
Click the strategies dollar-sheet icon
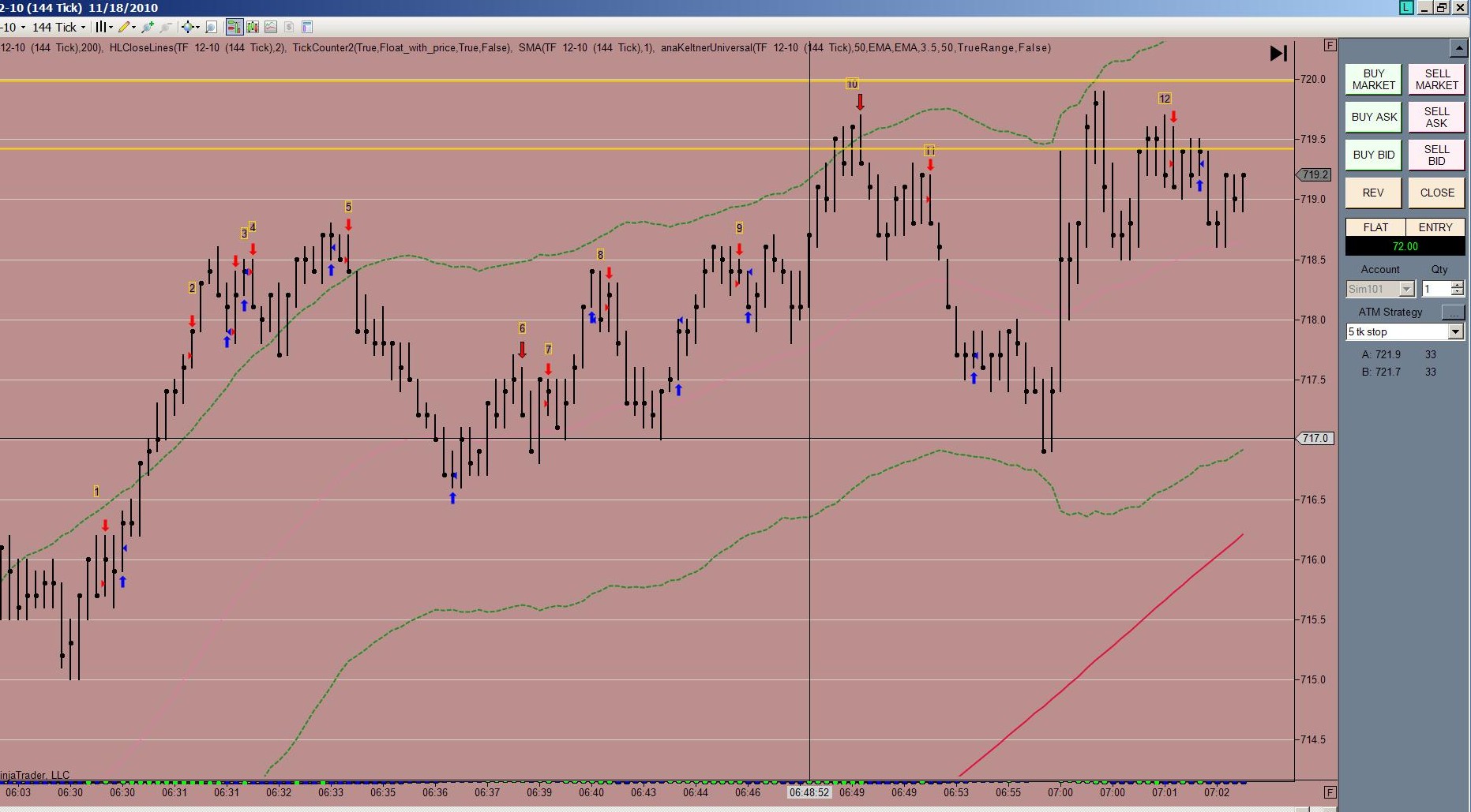pyautogui.click(x=289, y=27)
